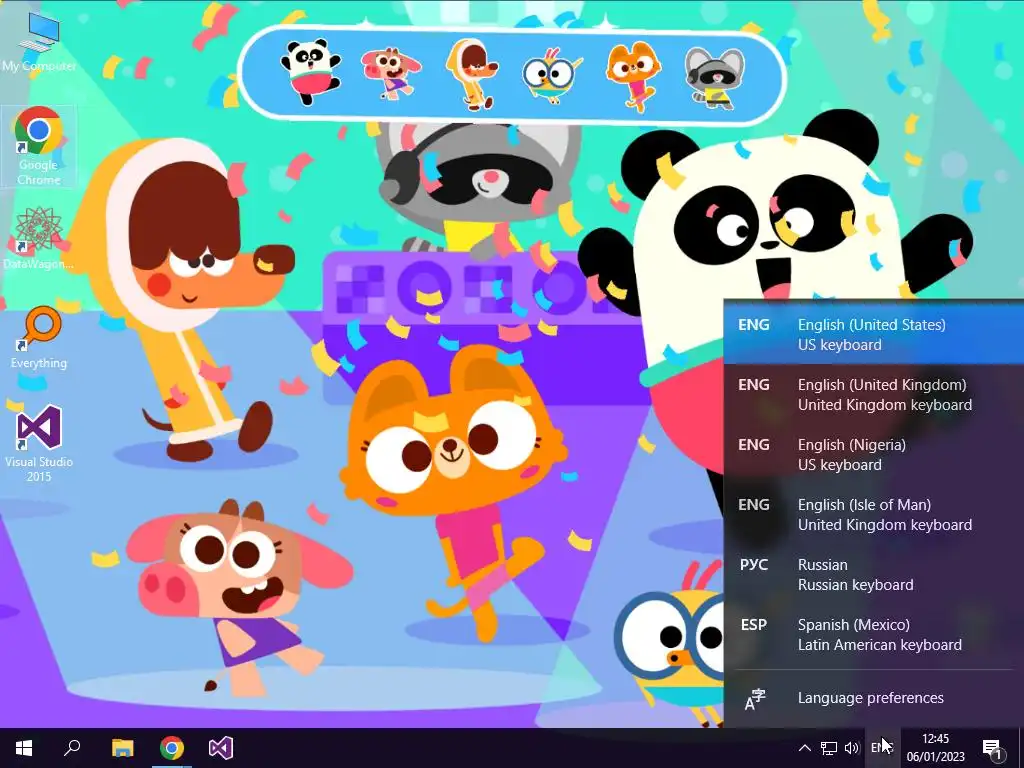Viewport: 1024px width, 768px height.
Task: Open taskbar search magnifier
Action: coord(72,748)
